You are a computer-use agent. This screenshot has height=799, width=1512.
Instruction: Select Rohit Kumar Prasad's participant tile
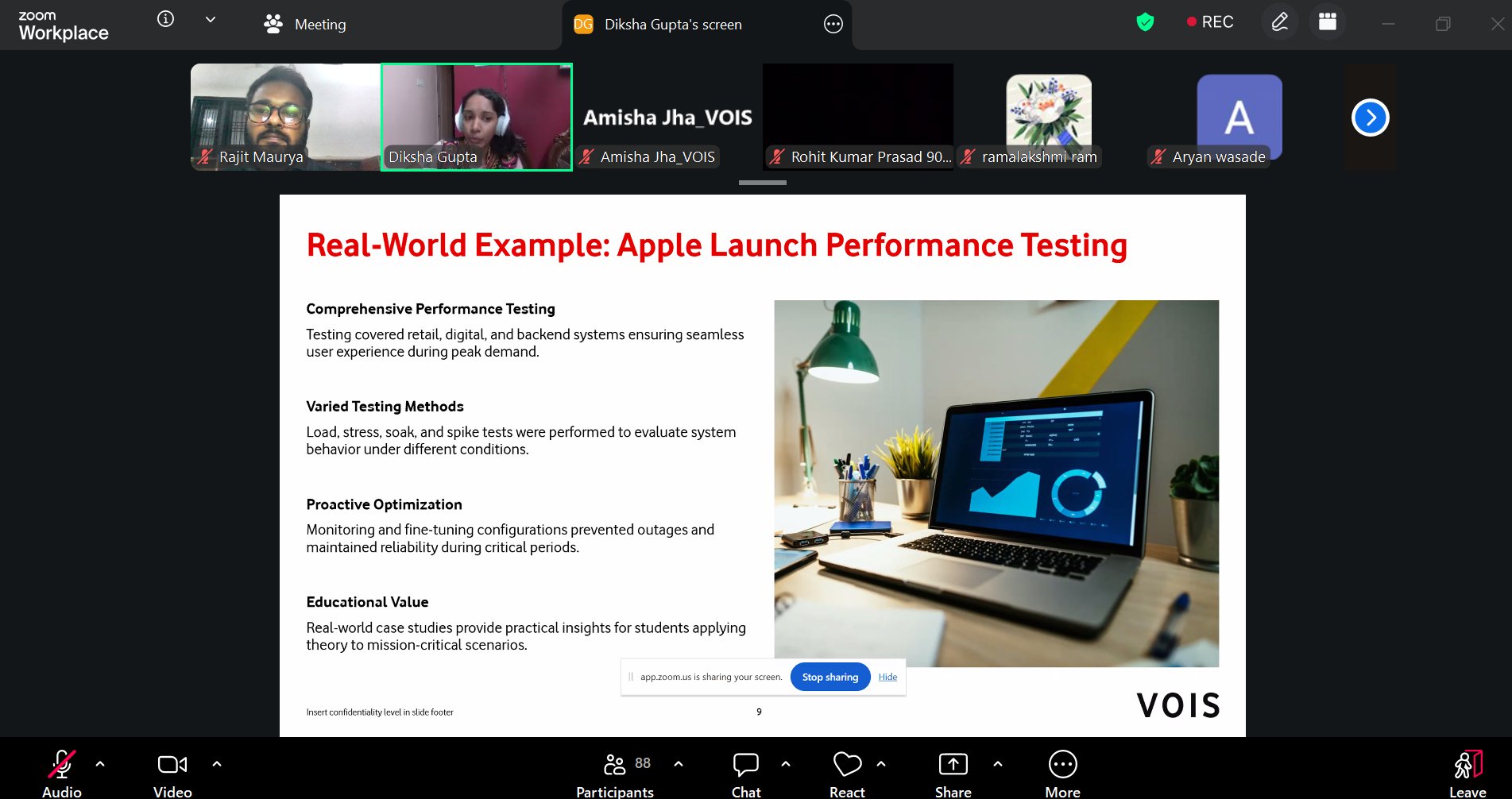click(x=858, y=117)
